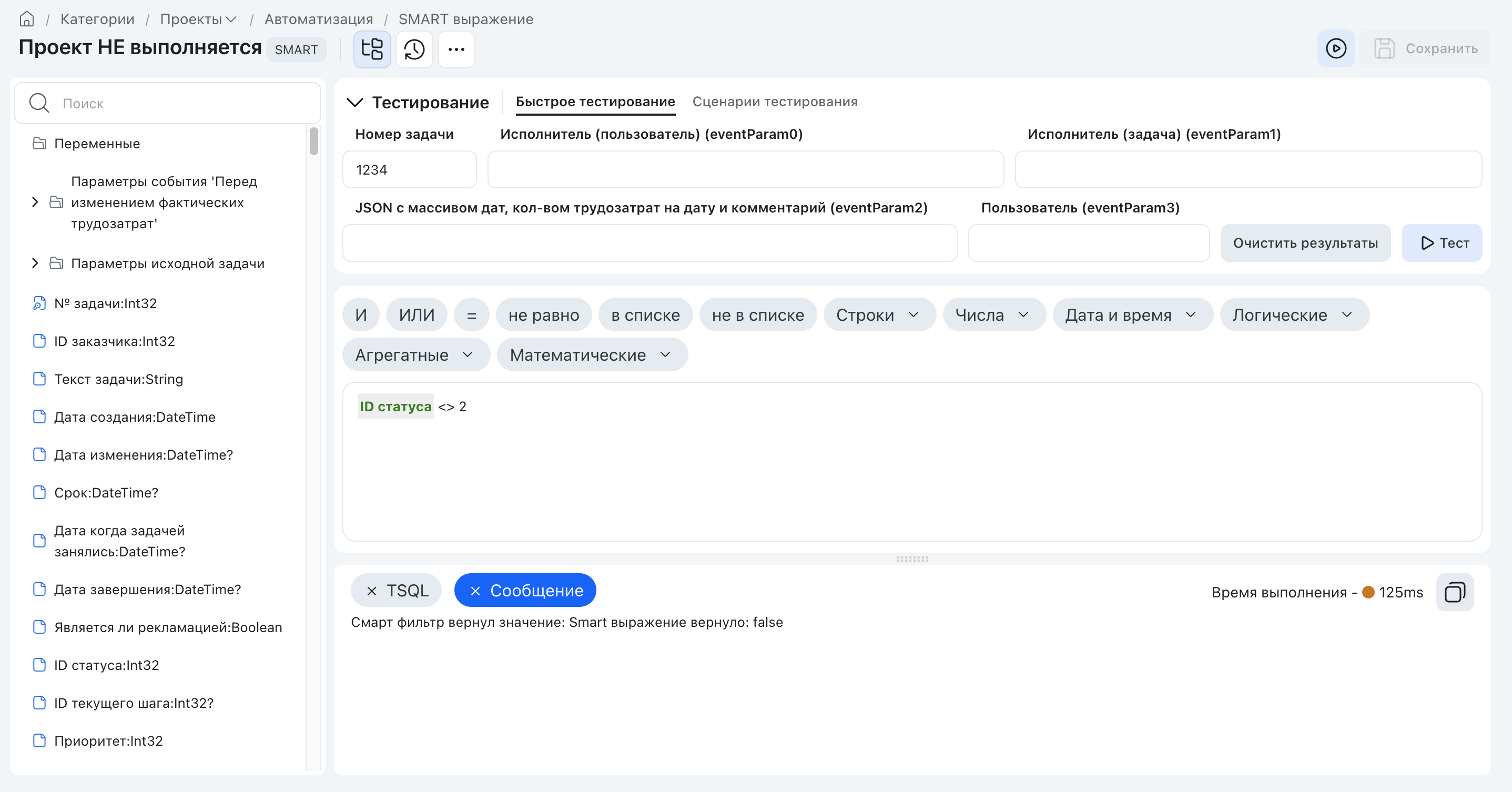This screenshot has height=792, width=1512.
Task: Click the Приоритет:Int32 file icon
Action: point(39,740)
